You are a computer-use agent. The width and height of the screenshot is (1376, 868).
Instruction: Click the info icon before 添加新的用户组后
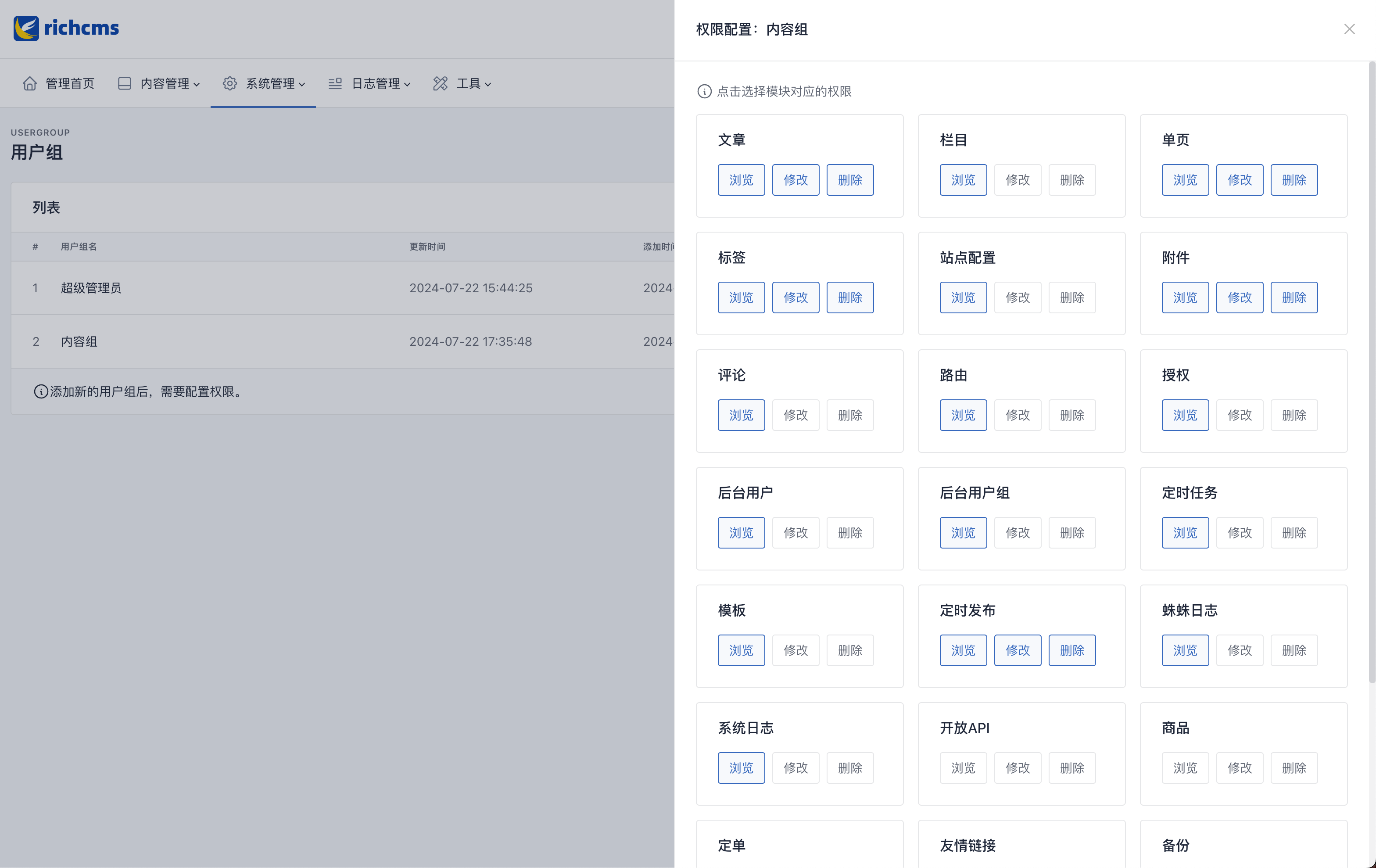pyautogui.click(x=40, y=391)
